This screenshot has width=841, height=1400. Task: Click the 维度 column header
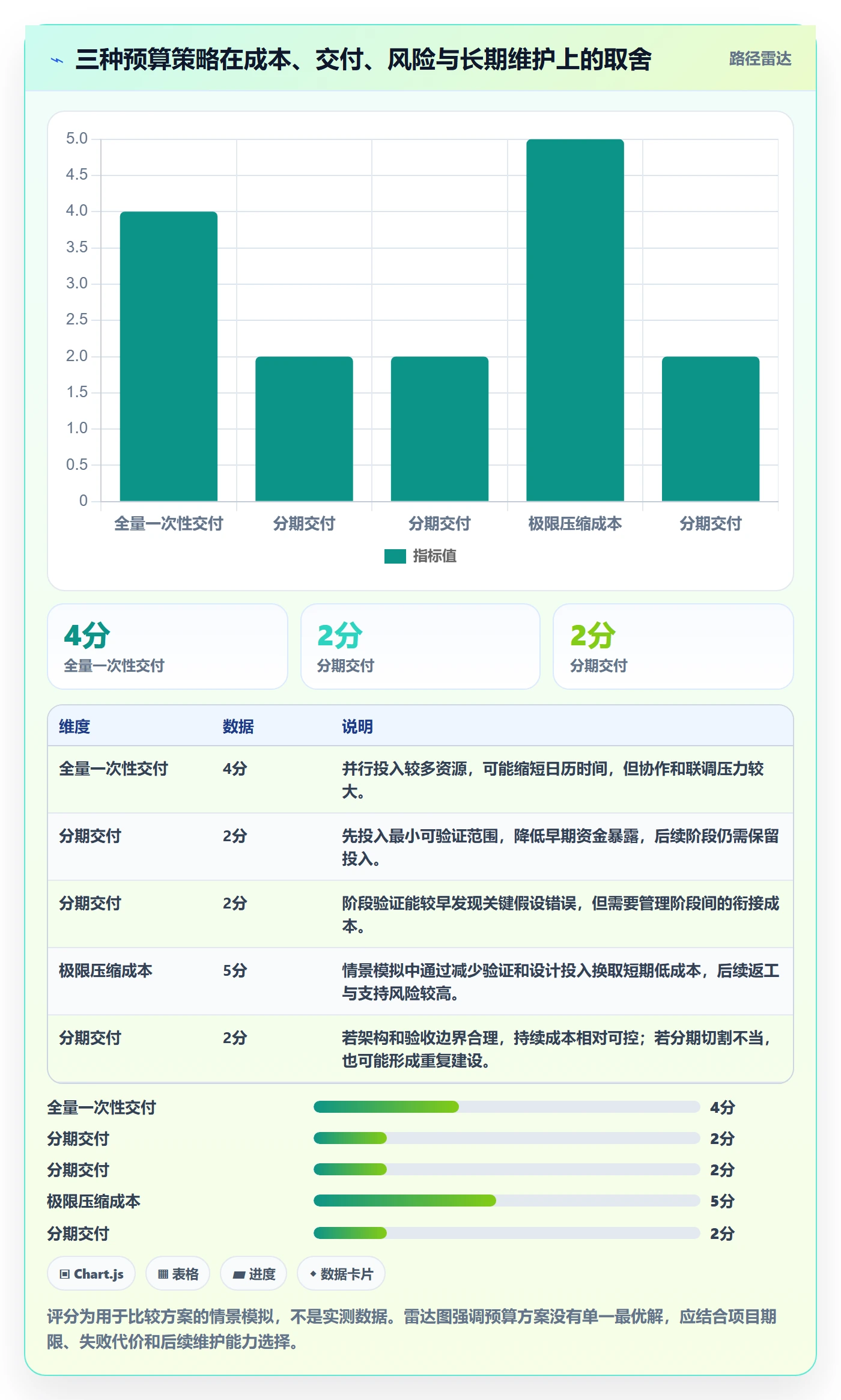coord(74,726)
